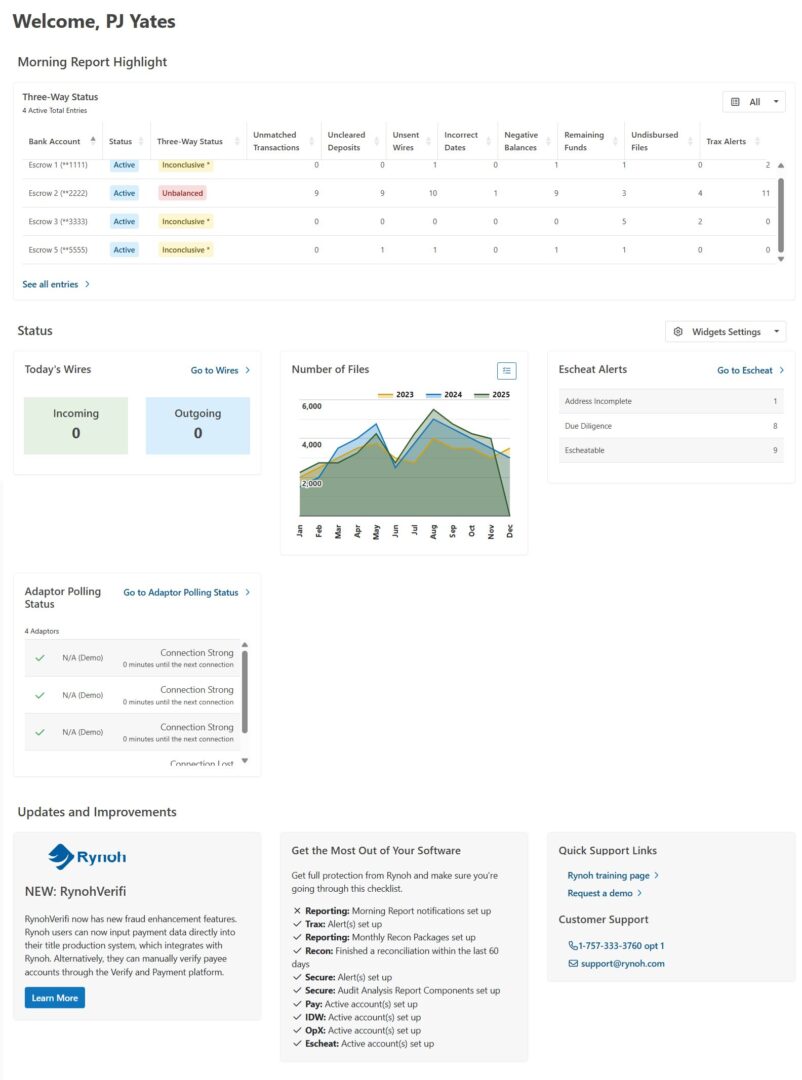Toggle 2023 series in chart legend

click(x=395, y=395)
